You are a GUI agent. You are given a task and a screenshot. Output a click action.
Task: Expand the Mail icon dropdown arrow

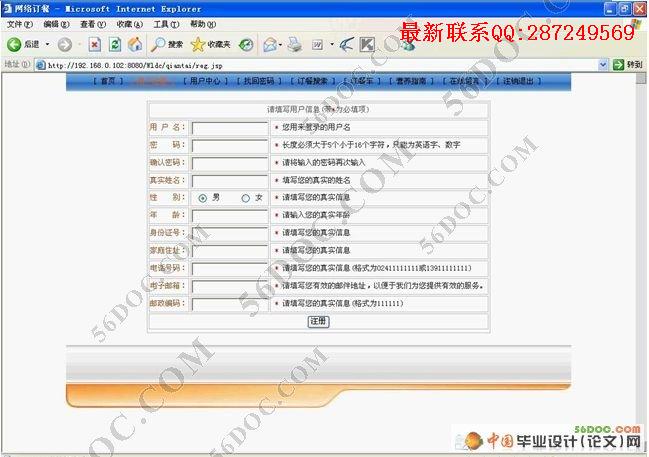(x=281, y=45)
